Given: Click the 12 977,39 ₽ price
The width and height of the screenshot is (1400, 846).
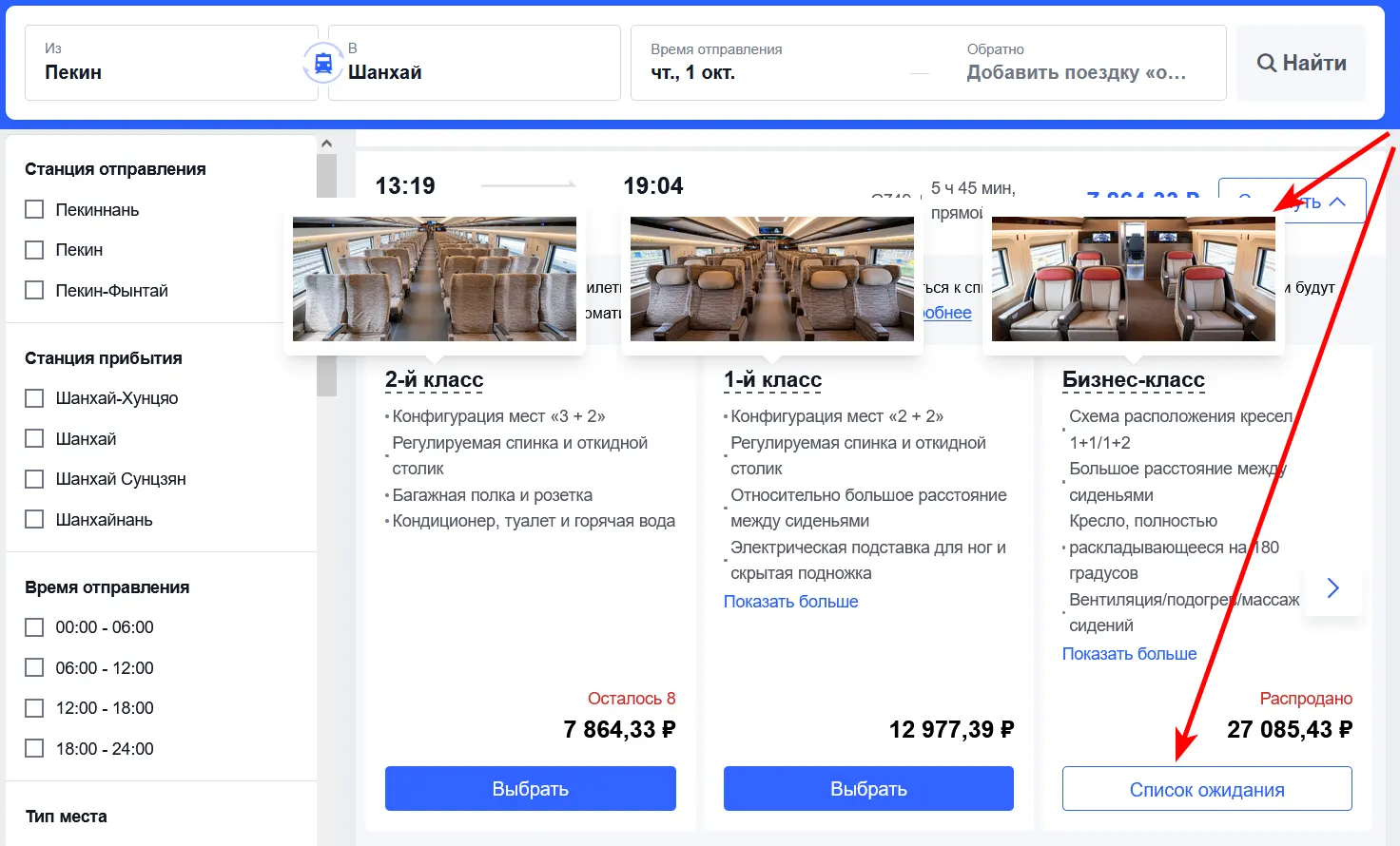Looking at the screenshot, I should click(951, 730).
